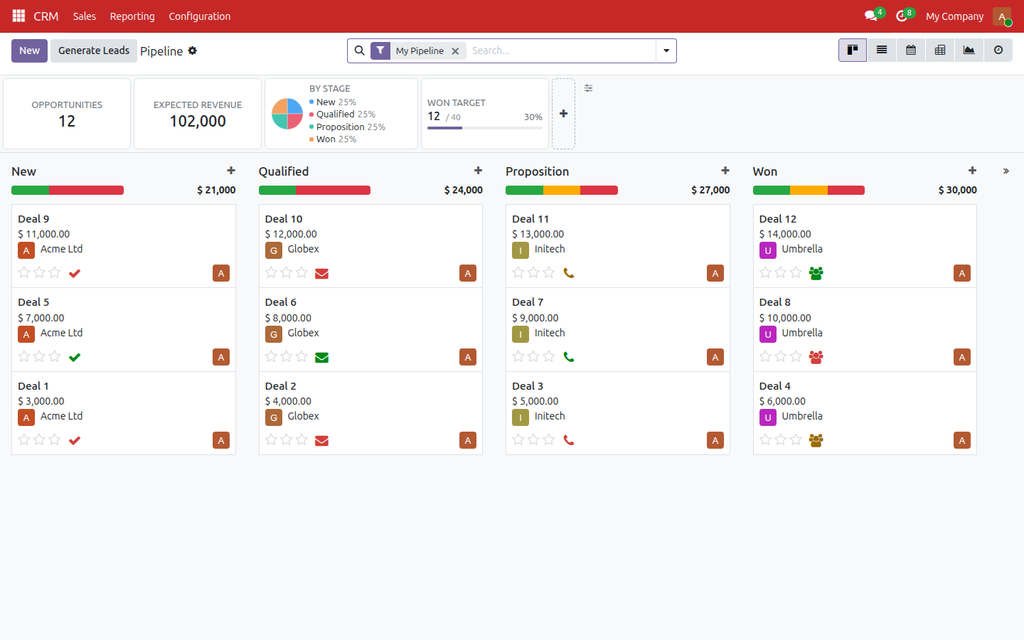
Task: Switch to calendar view
Action: click(911, 50)
